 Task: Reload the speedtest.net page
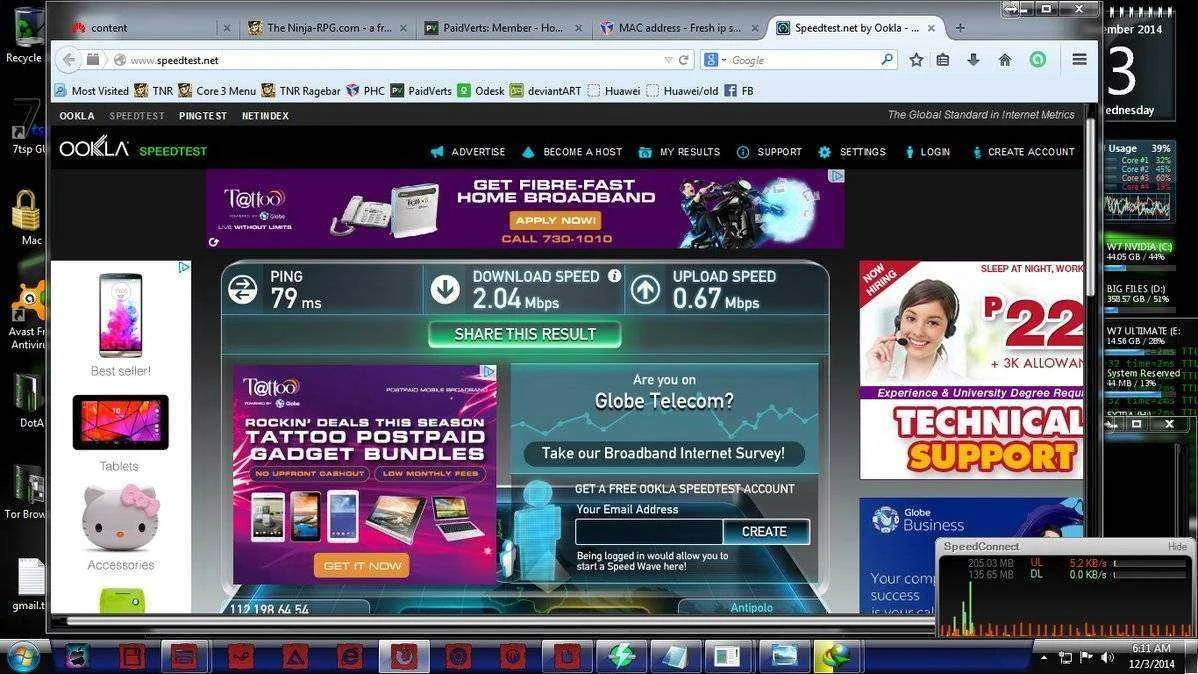[x=684, y=60]
